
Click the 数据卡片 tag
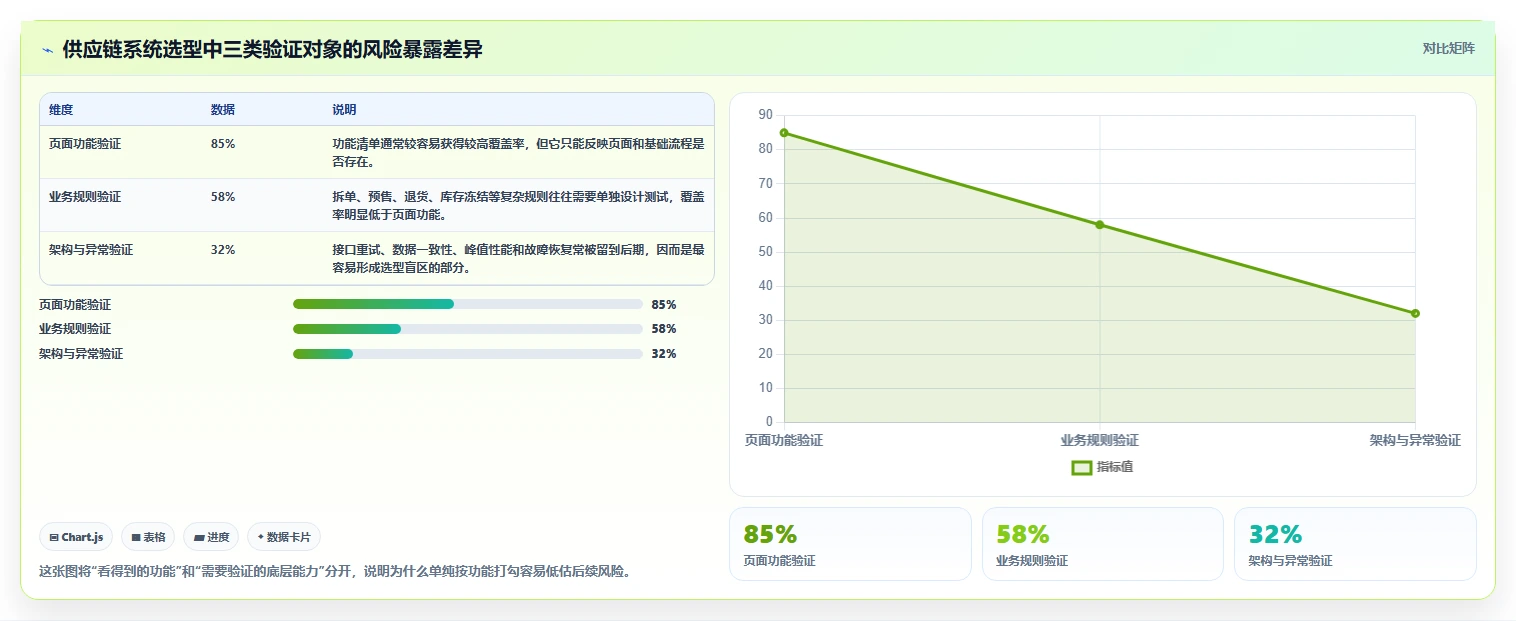[284, 537]
